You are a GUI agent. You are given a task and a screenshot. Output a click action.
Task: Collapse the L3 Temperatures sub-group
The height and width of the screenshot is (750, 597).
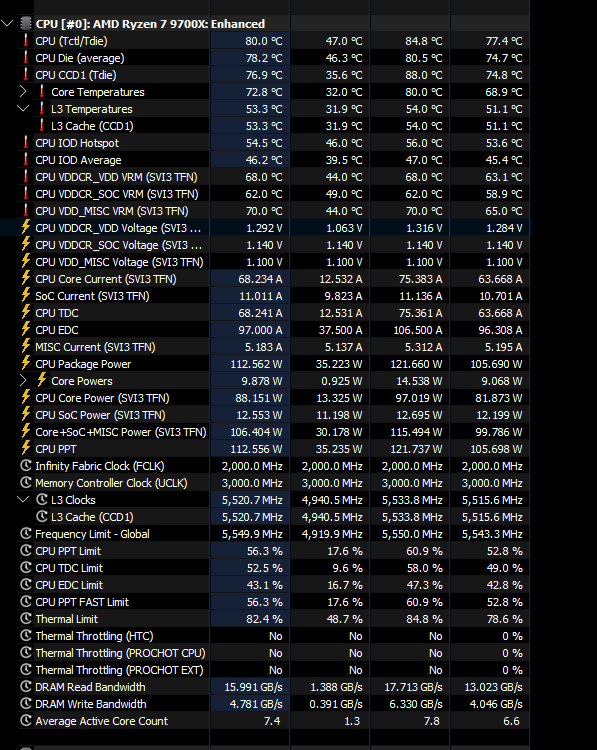pos(23,108)
